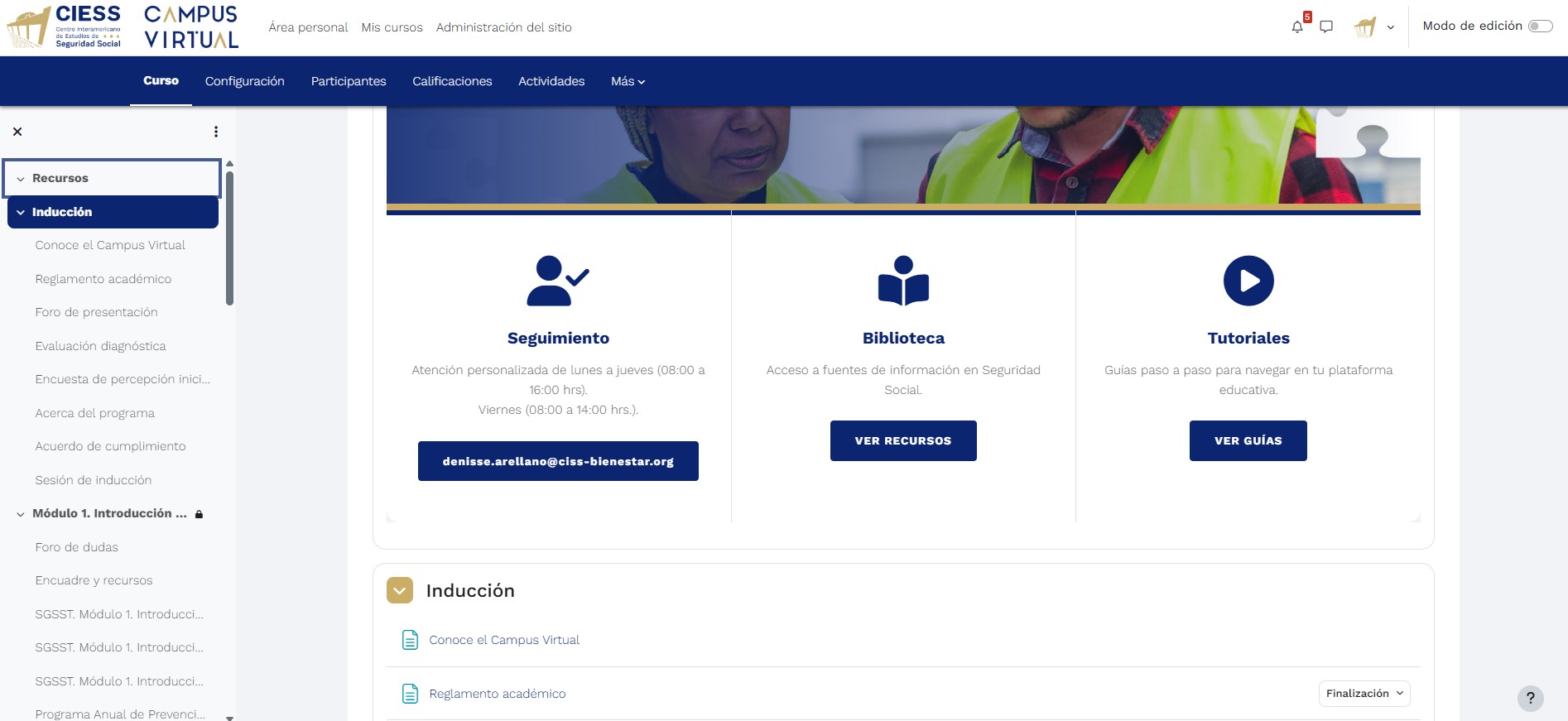Click the user avatar in the top bar
Viewport: 1568px width, 721px height.
(x=1365, y=26)
